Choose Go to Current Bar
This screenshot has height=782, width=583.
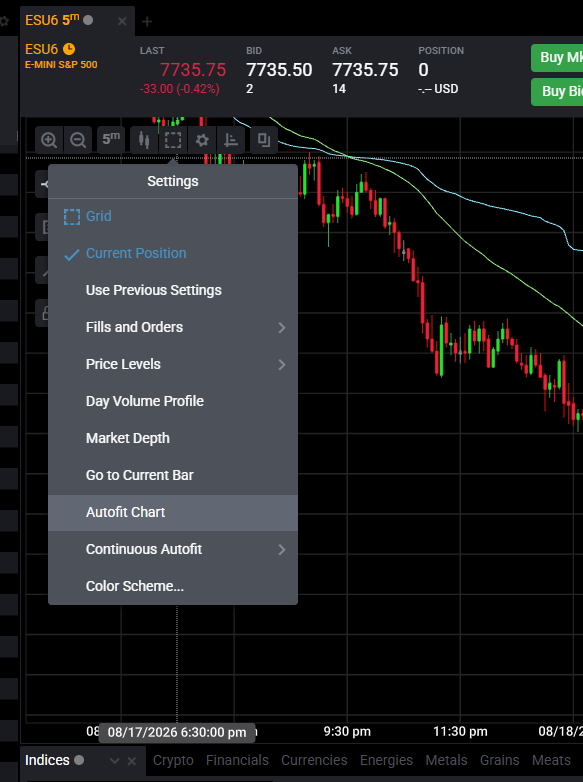coord(173,475)
